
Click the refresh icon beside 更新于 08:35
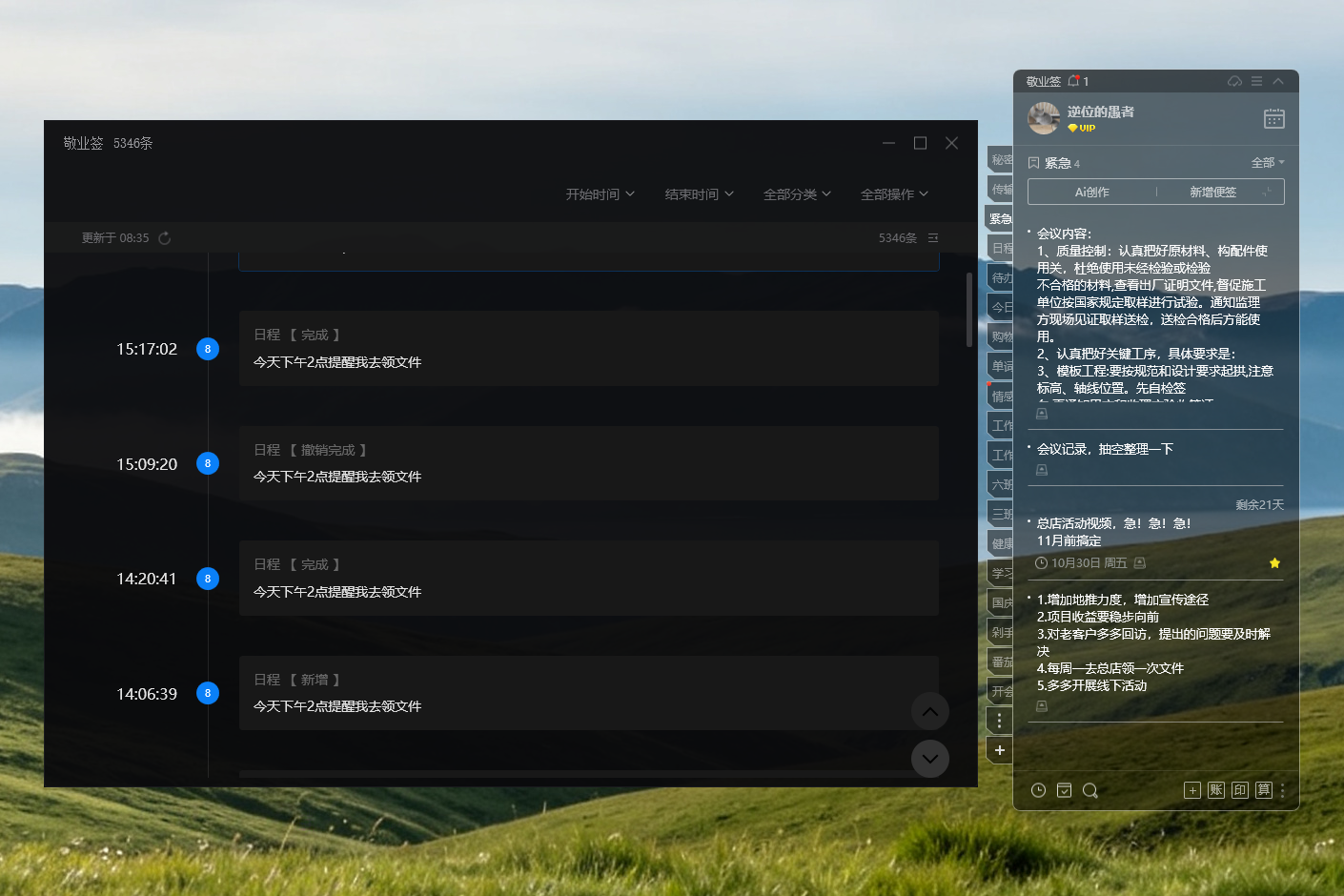click(164, 238)
